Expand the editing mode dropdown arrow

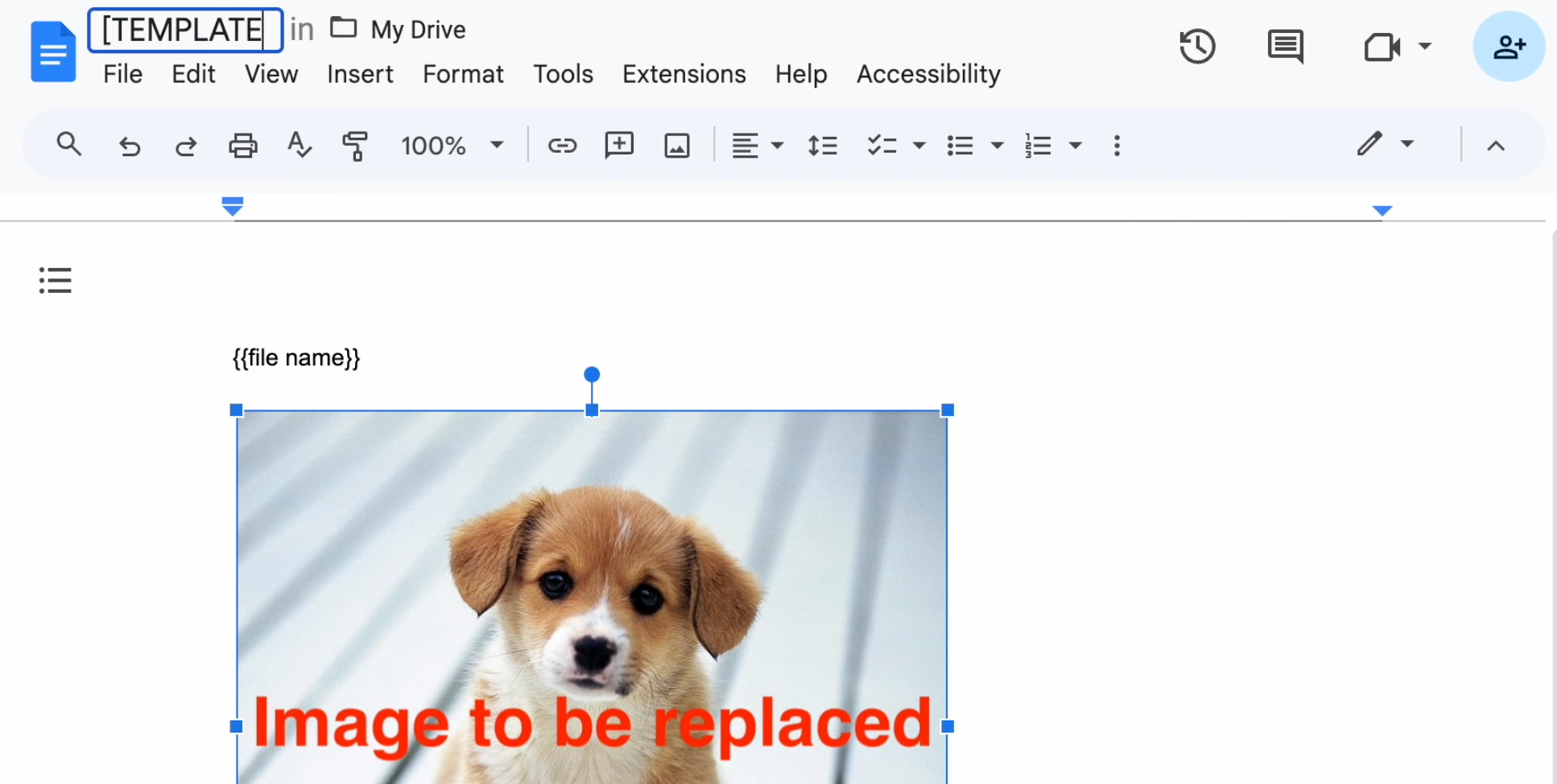[1406, 144]
